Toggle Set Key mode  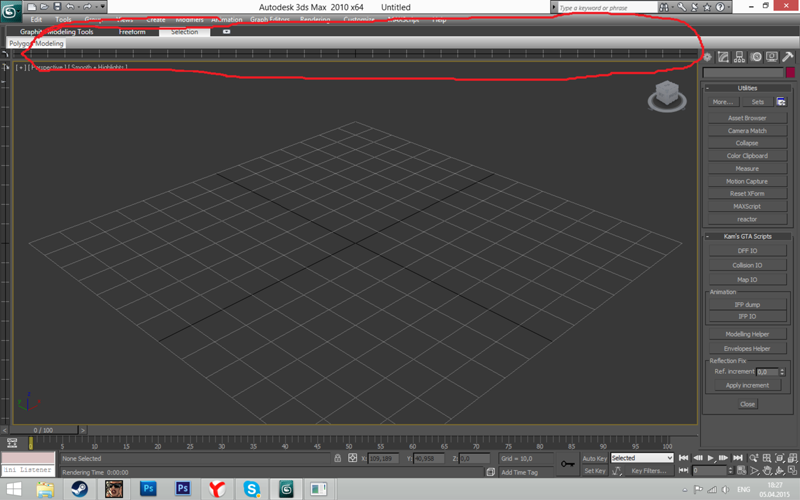click(594, 471)
